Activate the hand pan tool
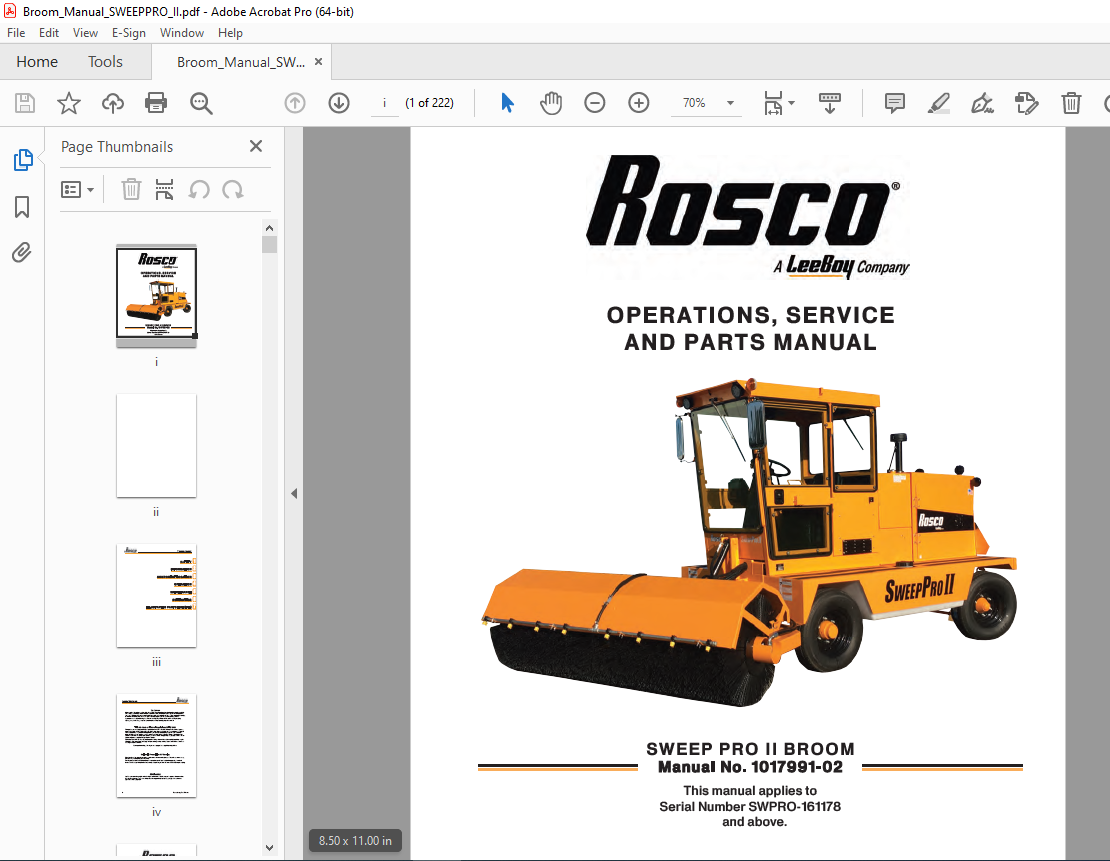Image resolution: width=1110 pixels, height=861 pixels. point(551,103)
